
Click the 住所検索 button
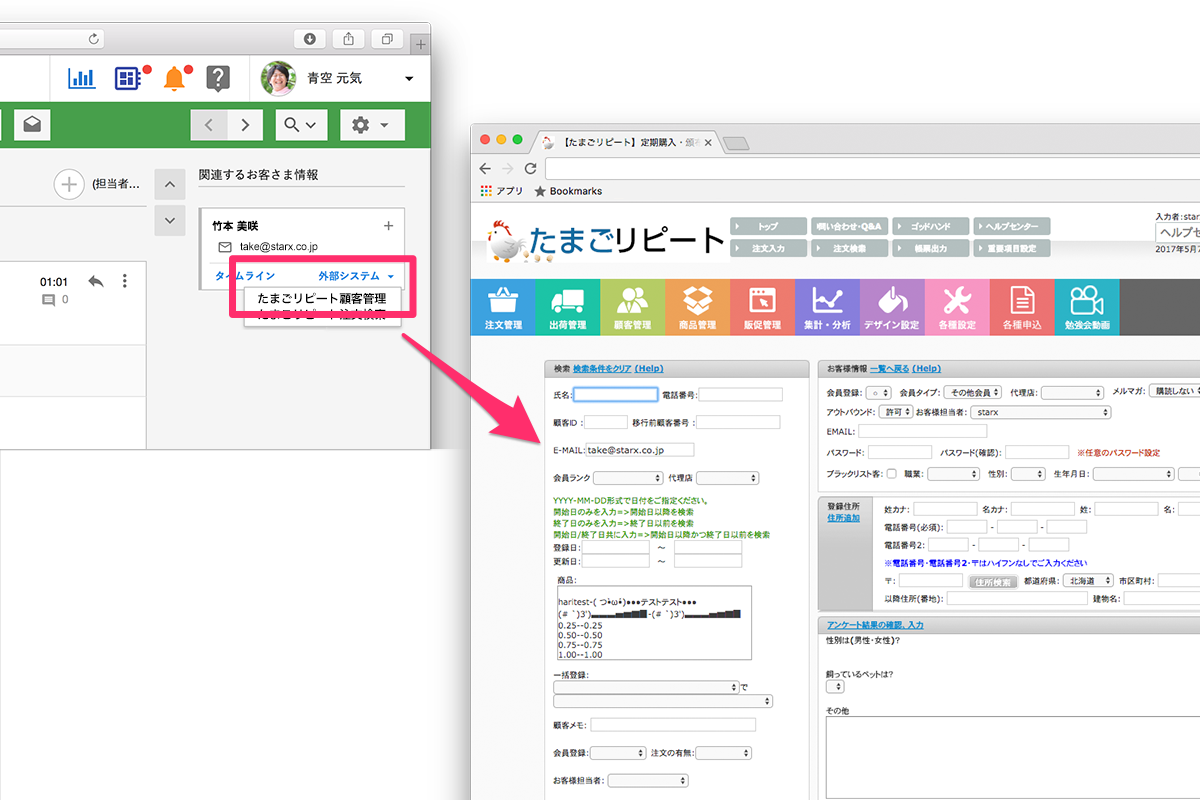992,582
